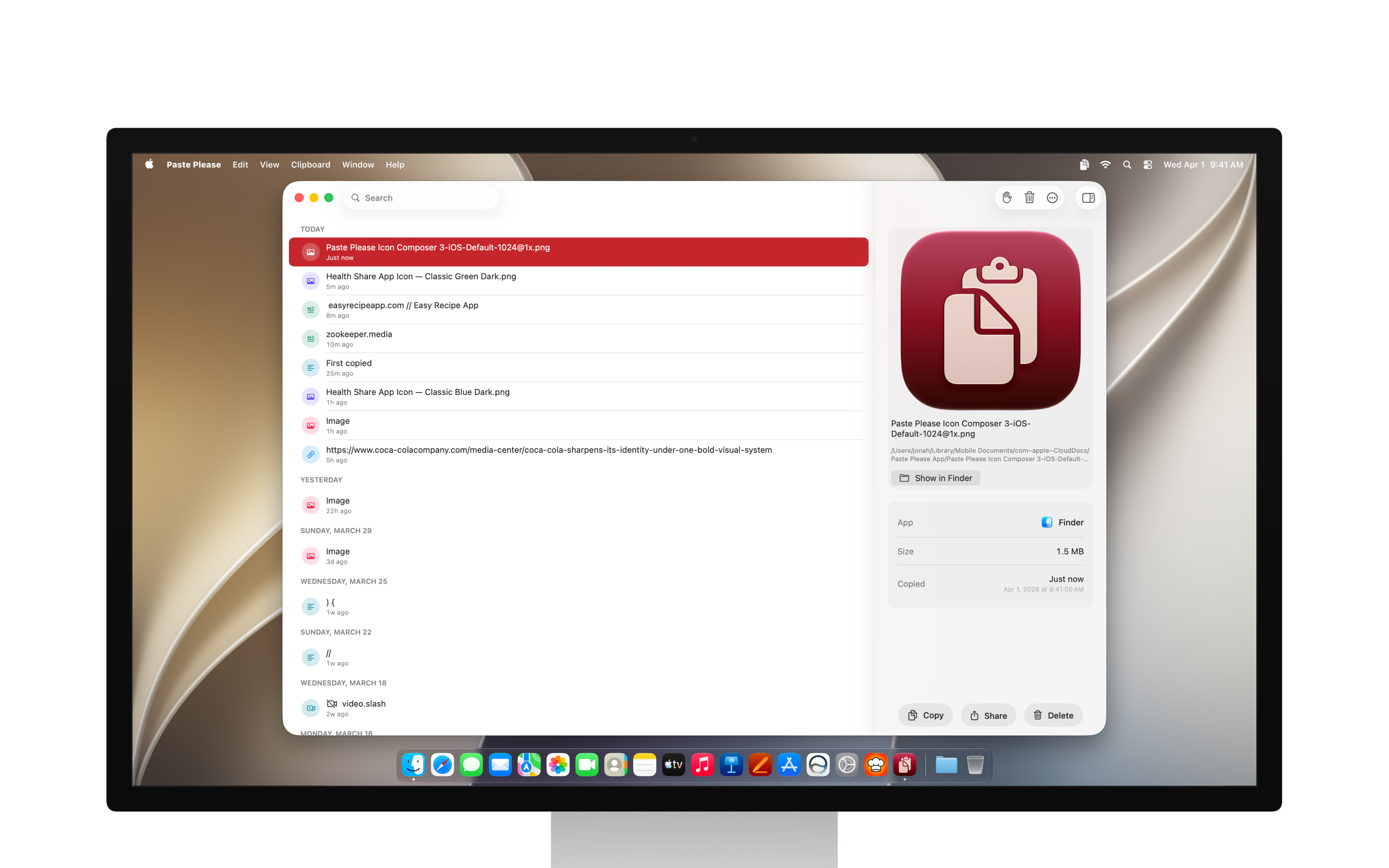Screen dimensions: 1389x868
Task: Open Music from the Dock
Action: [703, 765]
